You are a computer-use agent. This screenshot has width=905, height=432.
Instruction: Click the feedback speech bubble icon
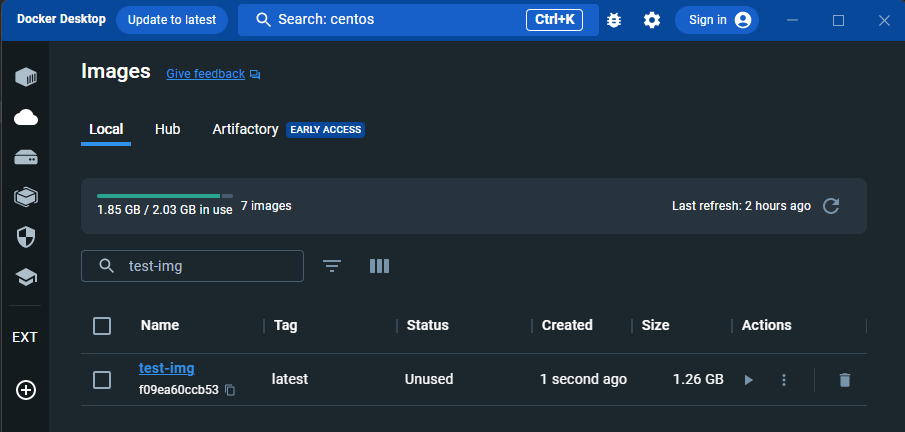pos(255,75)
